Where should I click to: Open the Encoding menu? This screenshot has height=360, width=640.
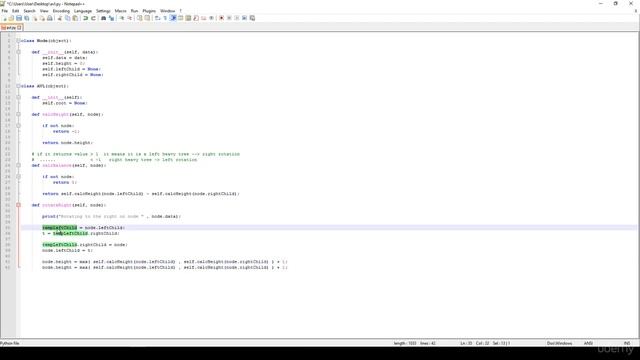click(61, 11)
